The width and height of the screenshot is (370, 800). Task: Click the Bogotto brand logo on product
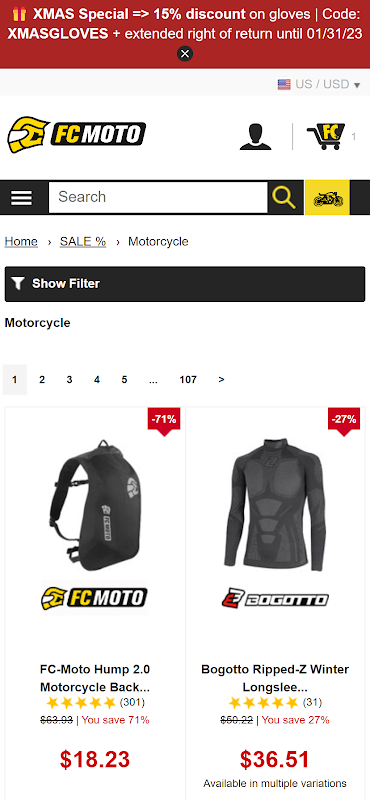(275, 598)
